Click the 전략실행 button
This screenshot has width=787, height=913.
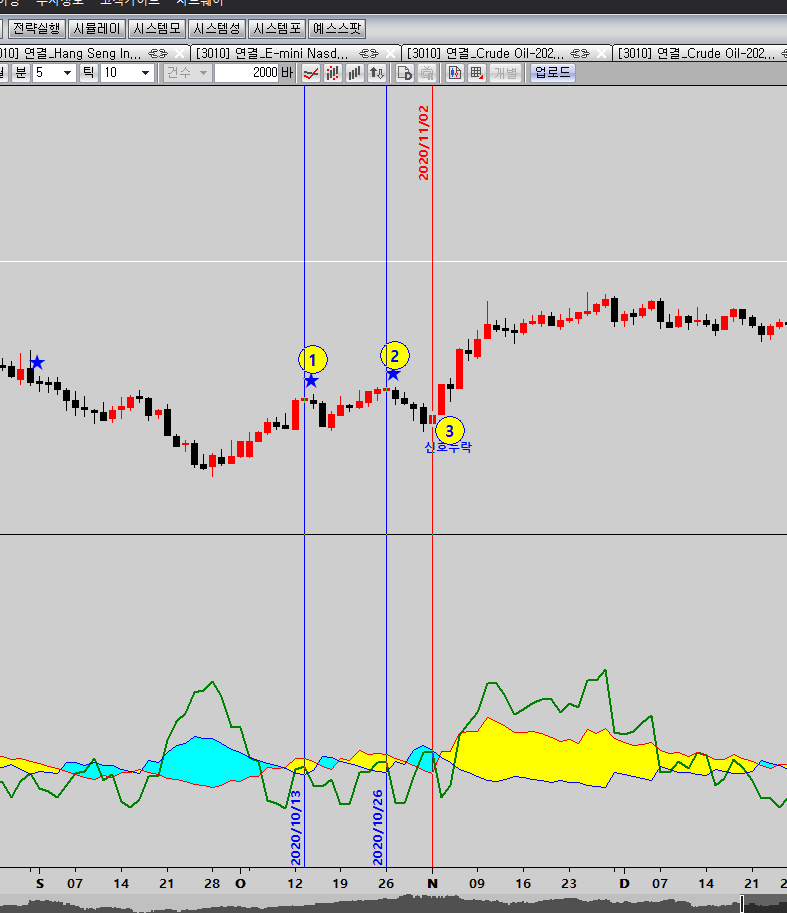click(x=37, y=29)
